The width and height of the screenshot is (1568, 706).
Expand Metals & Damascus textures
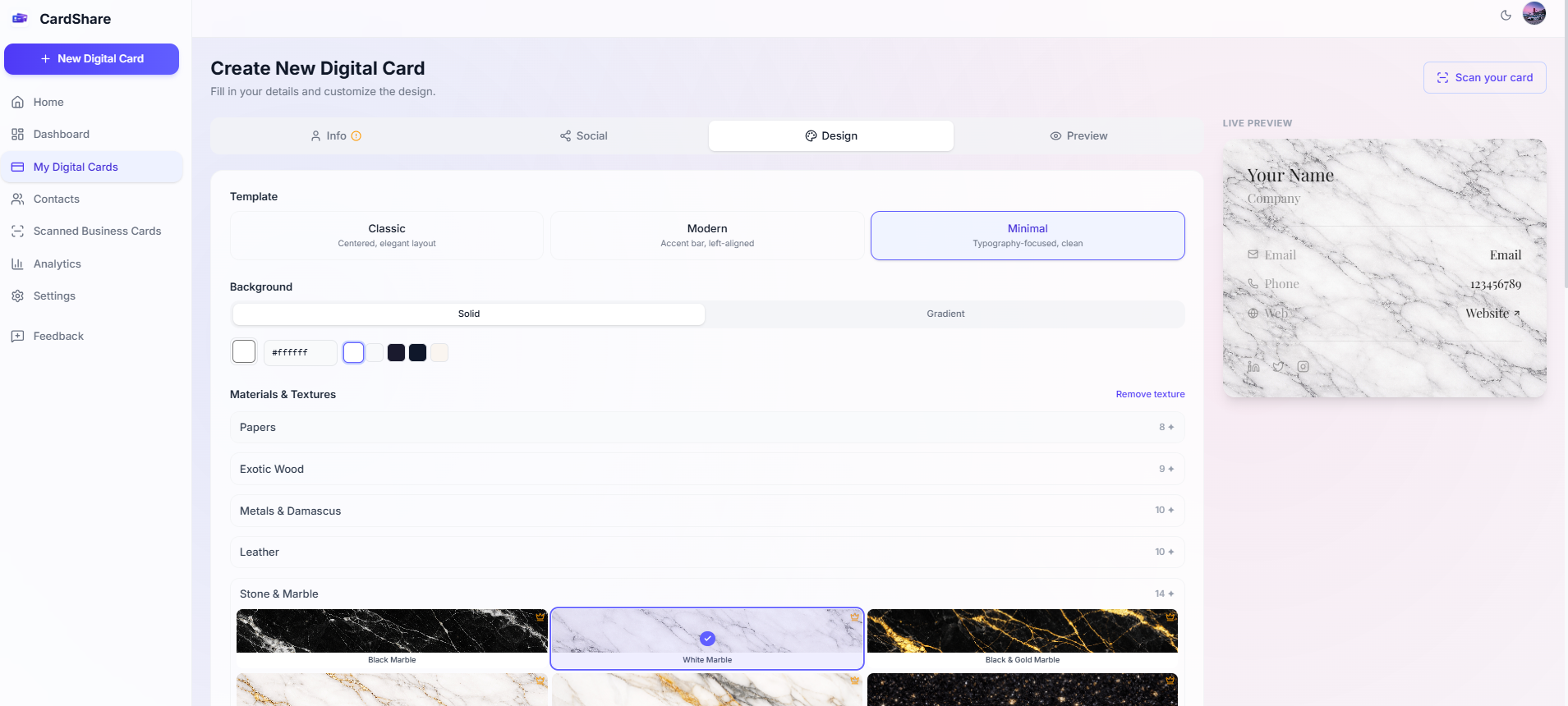(707, 511)
